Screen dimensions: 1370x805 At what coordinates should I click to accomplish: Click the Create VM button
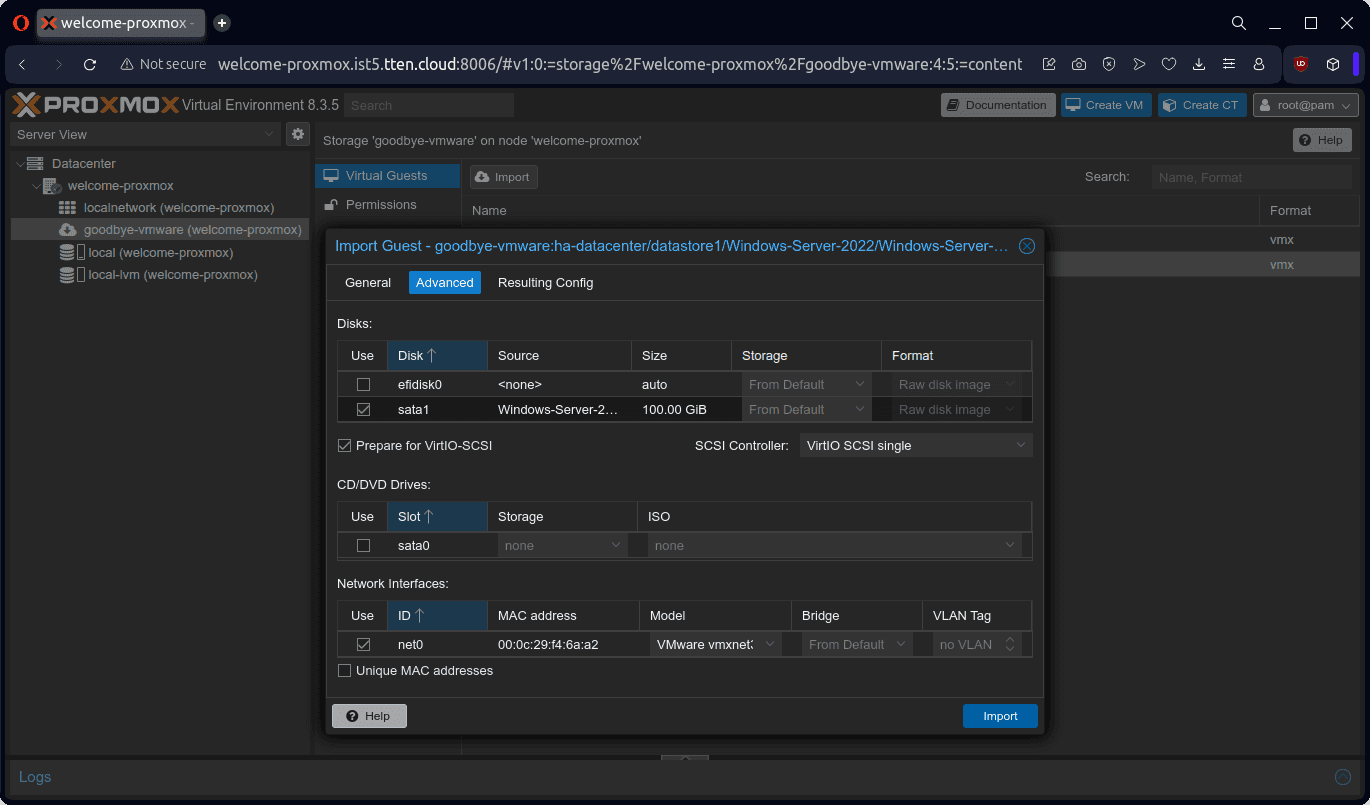click(x=1104, y=105)
